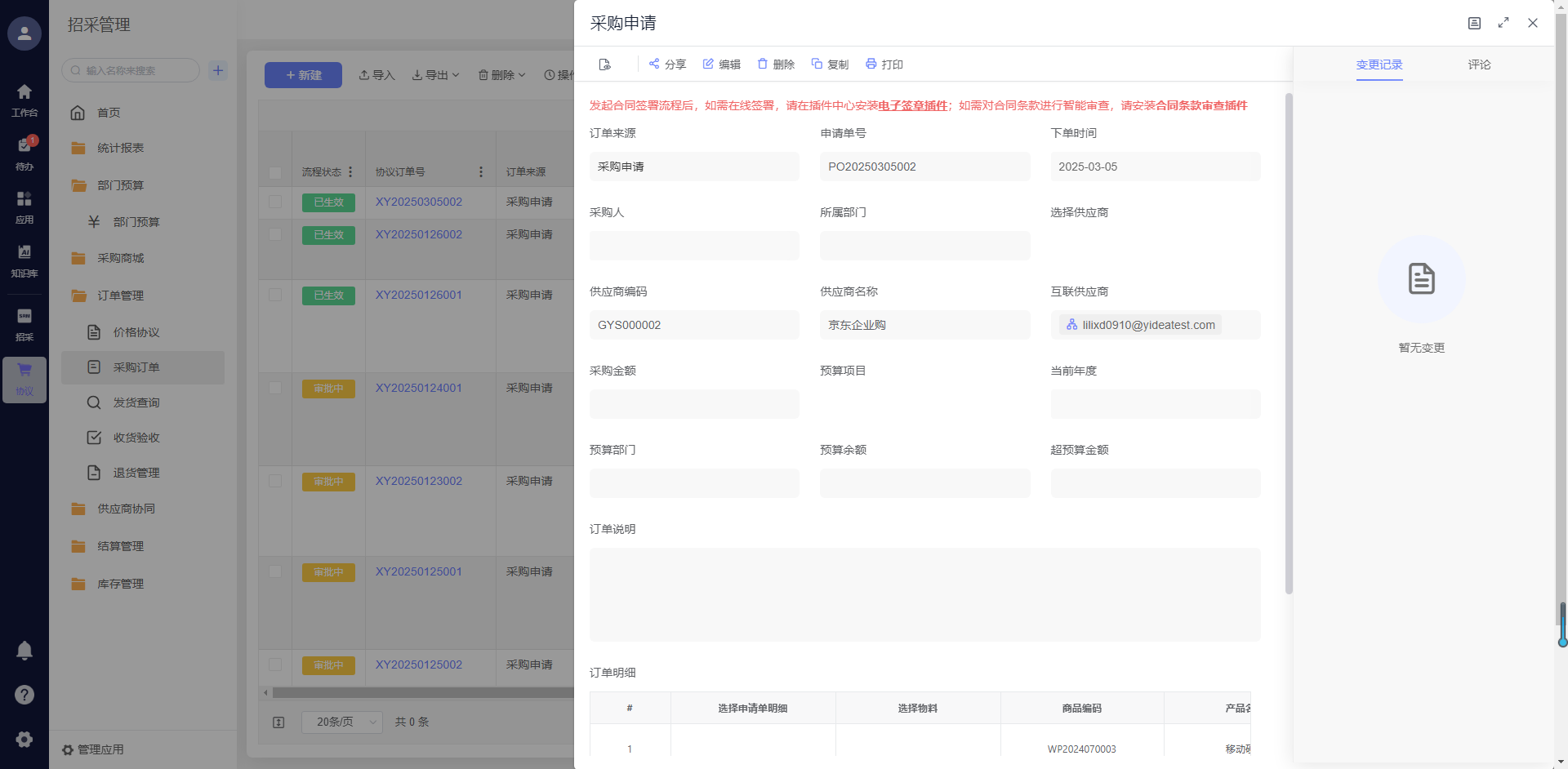Toggle the select-all checkbox in the table header

(x=275, y=172)
